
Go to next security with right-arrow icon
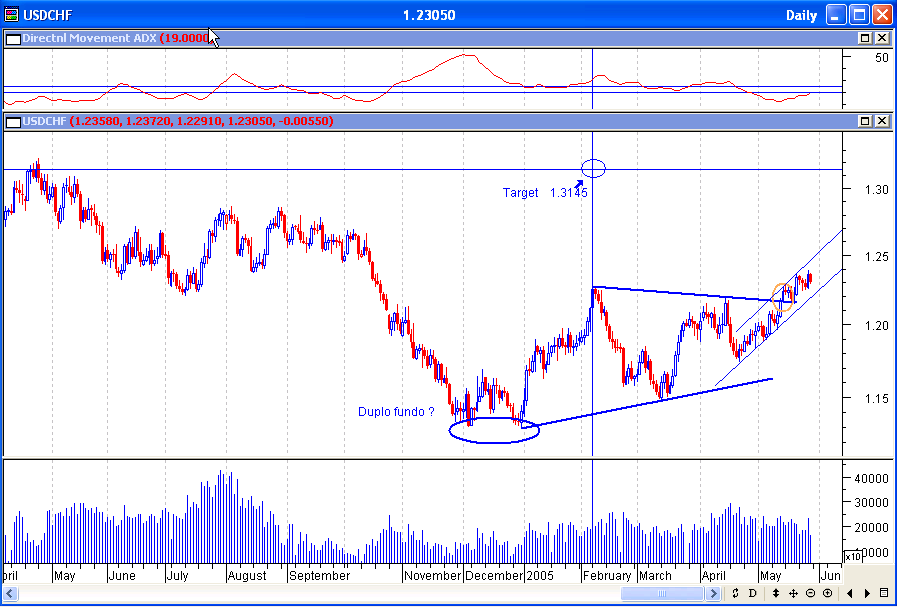[x=867, y=593]
